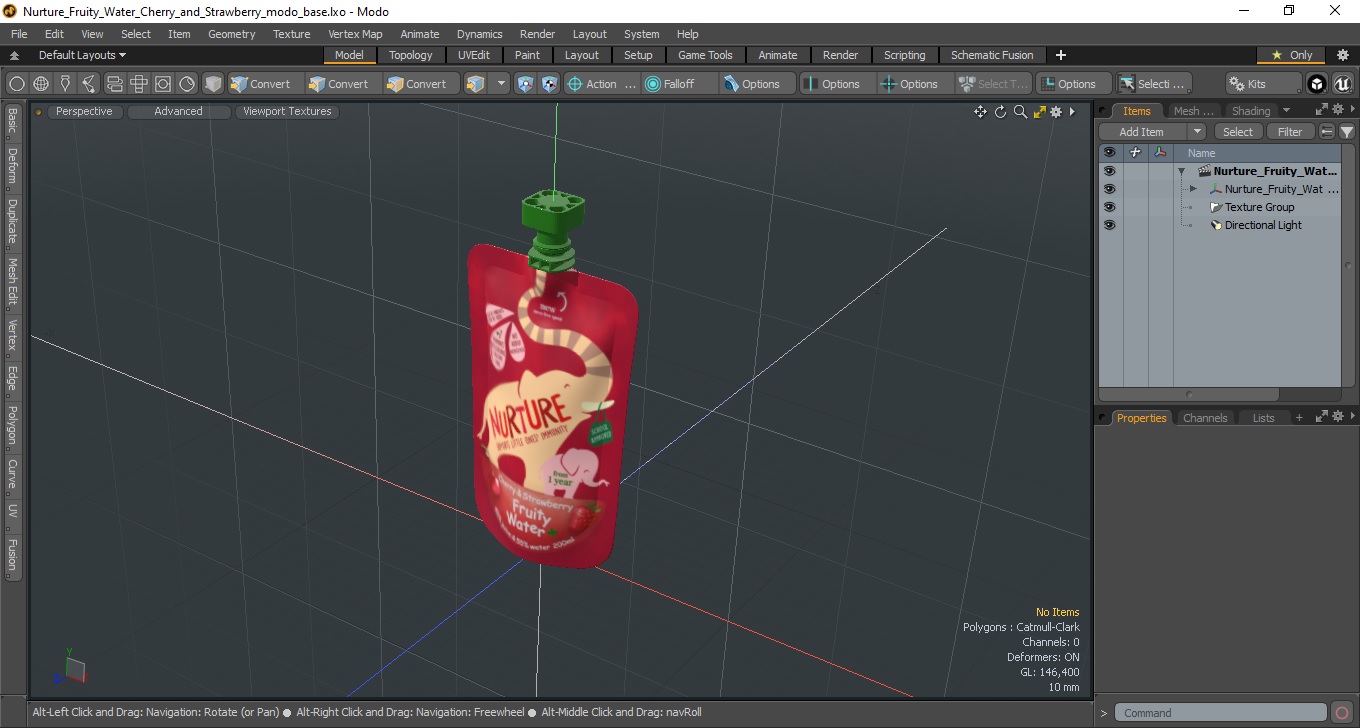Screen dimensions: 1360x728
Task: Select the Directional Light item
Action: point(1263,225)
